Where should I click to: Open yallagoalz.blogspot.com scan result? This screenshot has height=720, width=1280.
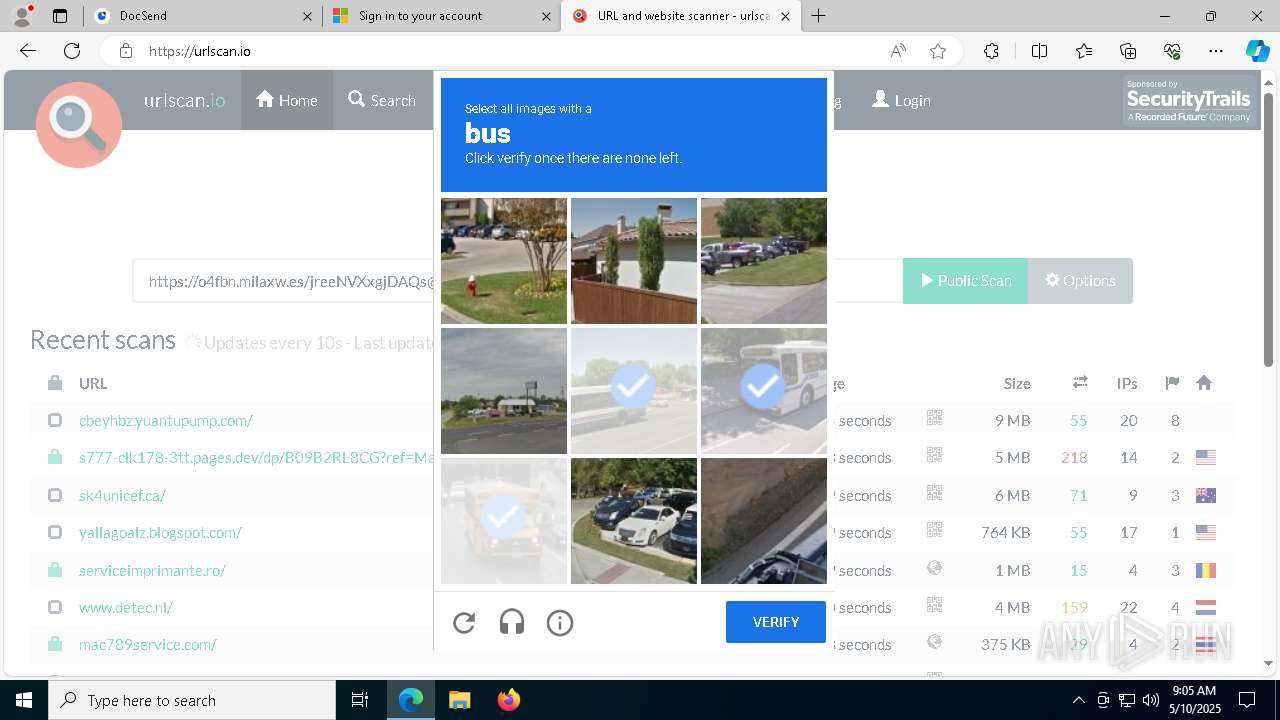[160, 532]
